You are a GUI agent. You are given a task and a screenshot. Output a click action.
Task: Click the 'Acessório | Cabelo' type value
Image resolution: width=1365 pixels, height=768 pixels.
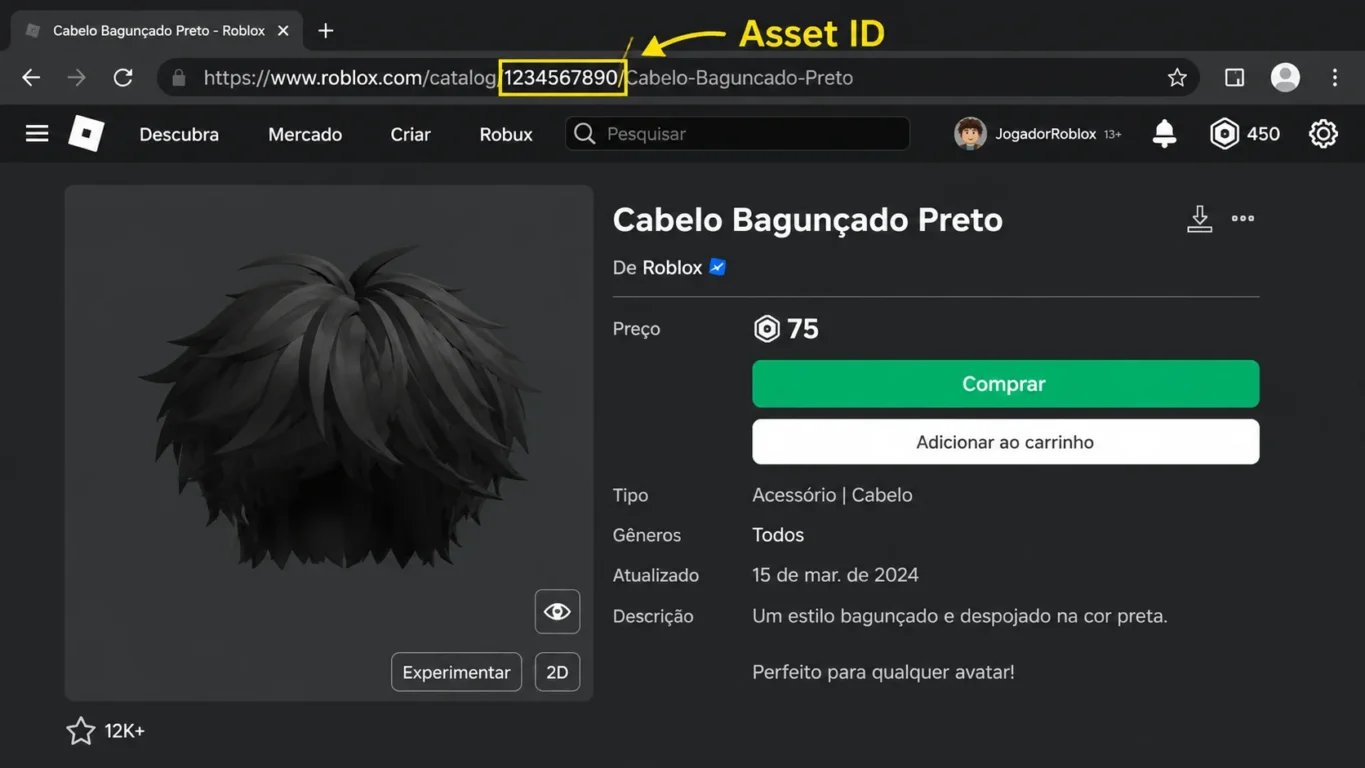(832, 495)
